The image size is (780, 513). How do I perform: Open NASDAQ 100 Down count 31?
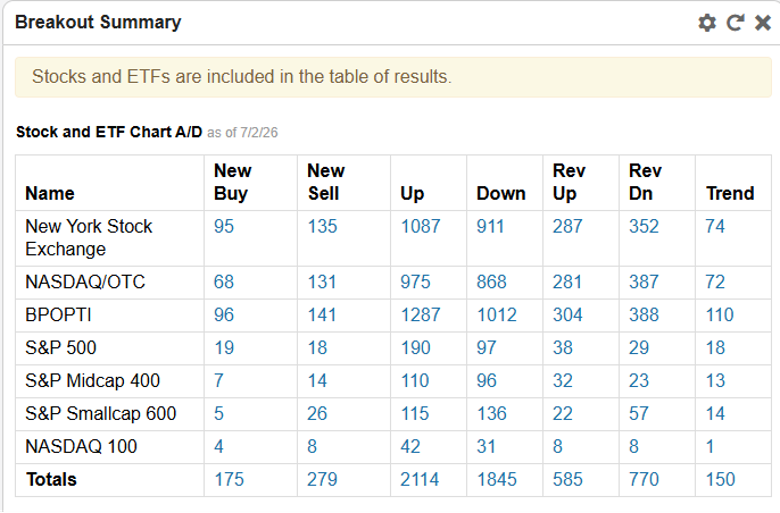[486, 446]
